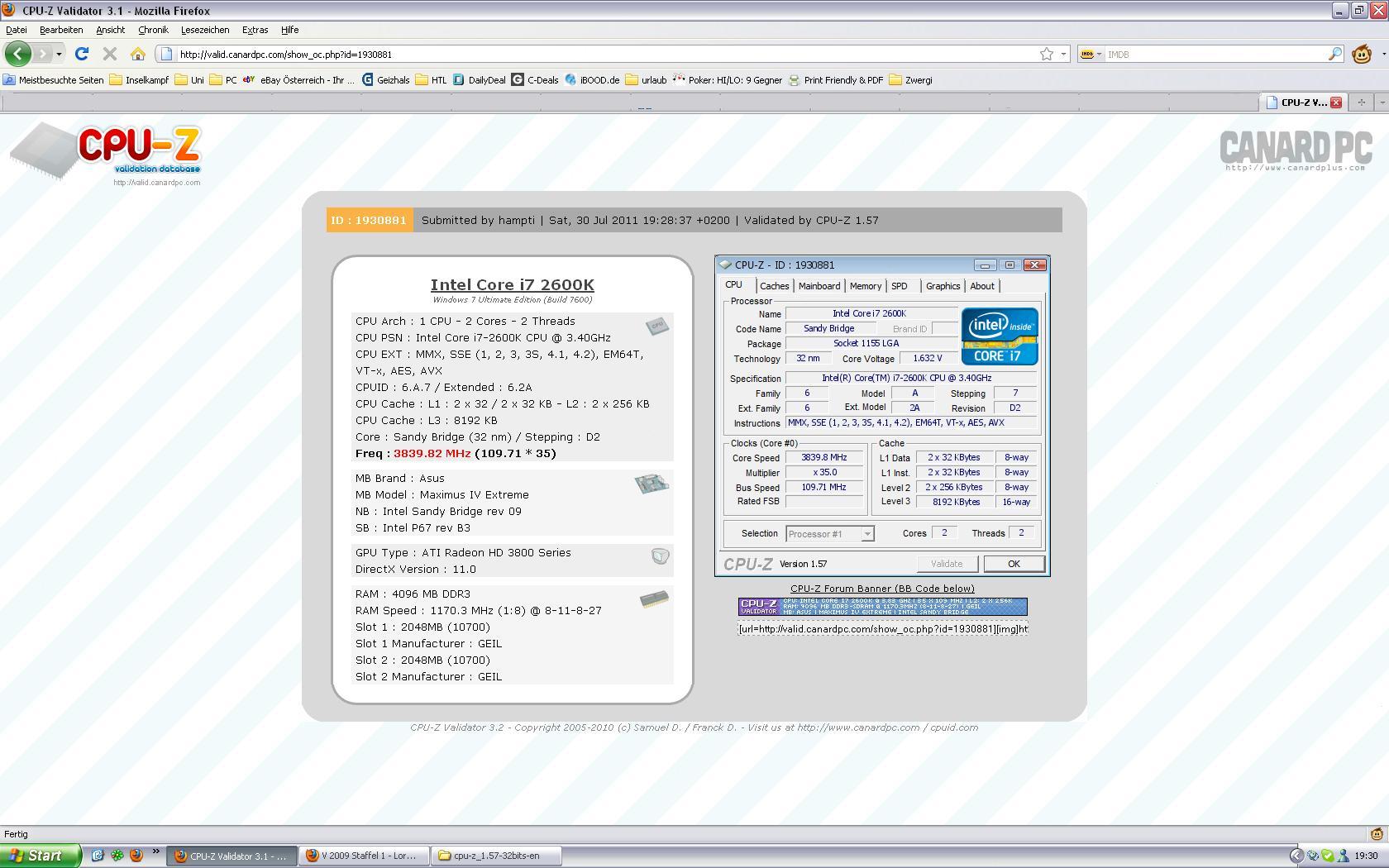This screenshot has height=868, width=1389.
Task: Click the cpuid.com footer link
Action: click(x=953, y=727)
